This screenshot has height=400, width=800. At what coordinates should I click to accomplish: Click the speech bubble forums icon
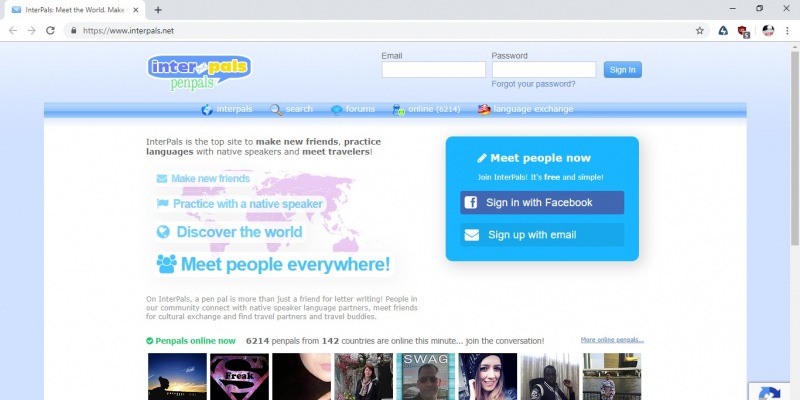(x=336, y=110)
